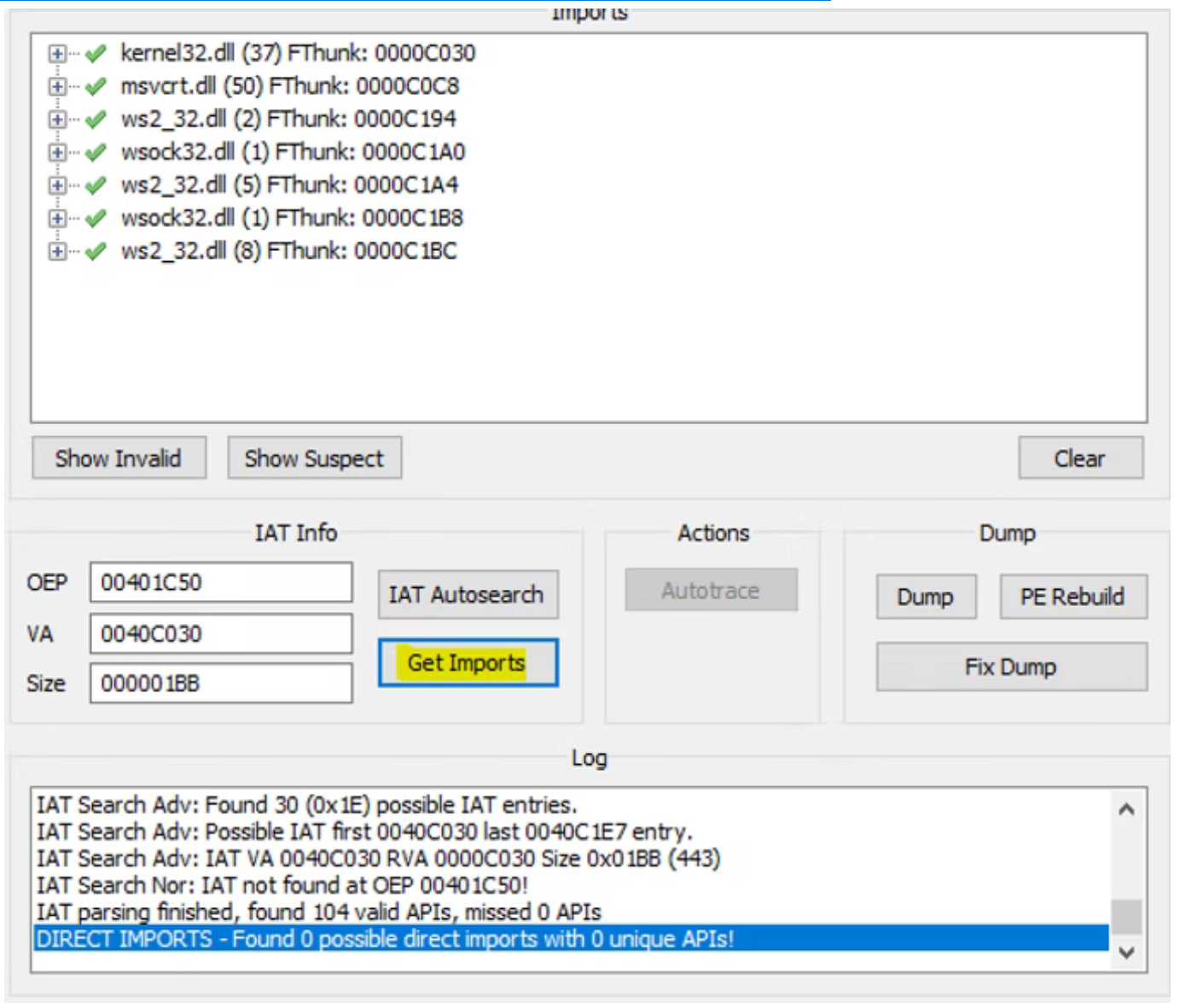Click the Dump button

click(925, 597)
